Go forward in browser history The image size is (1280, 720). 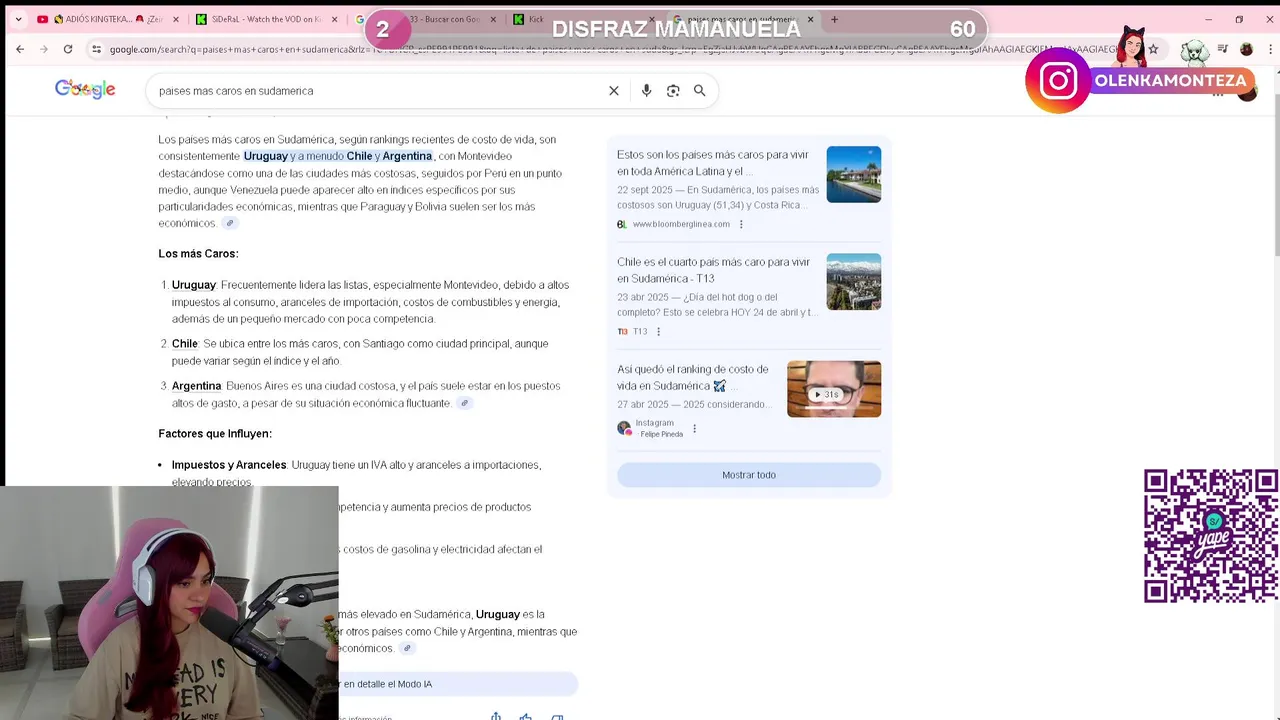click(43, 49)
